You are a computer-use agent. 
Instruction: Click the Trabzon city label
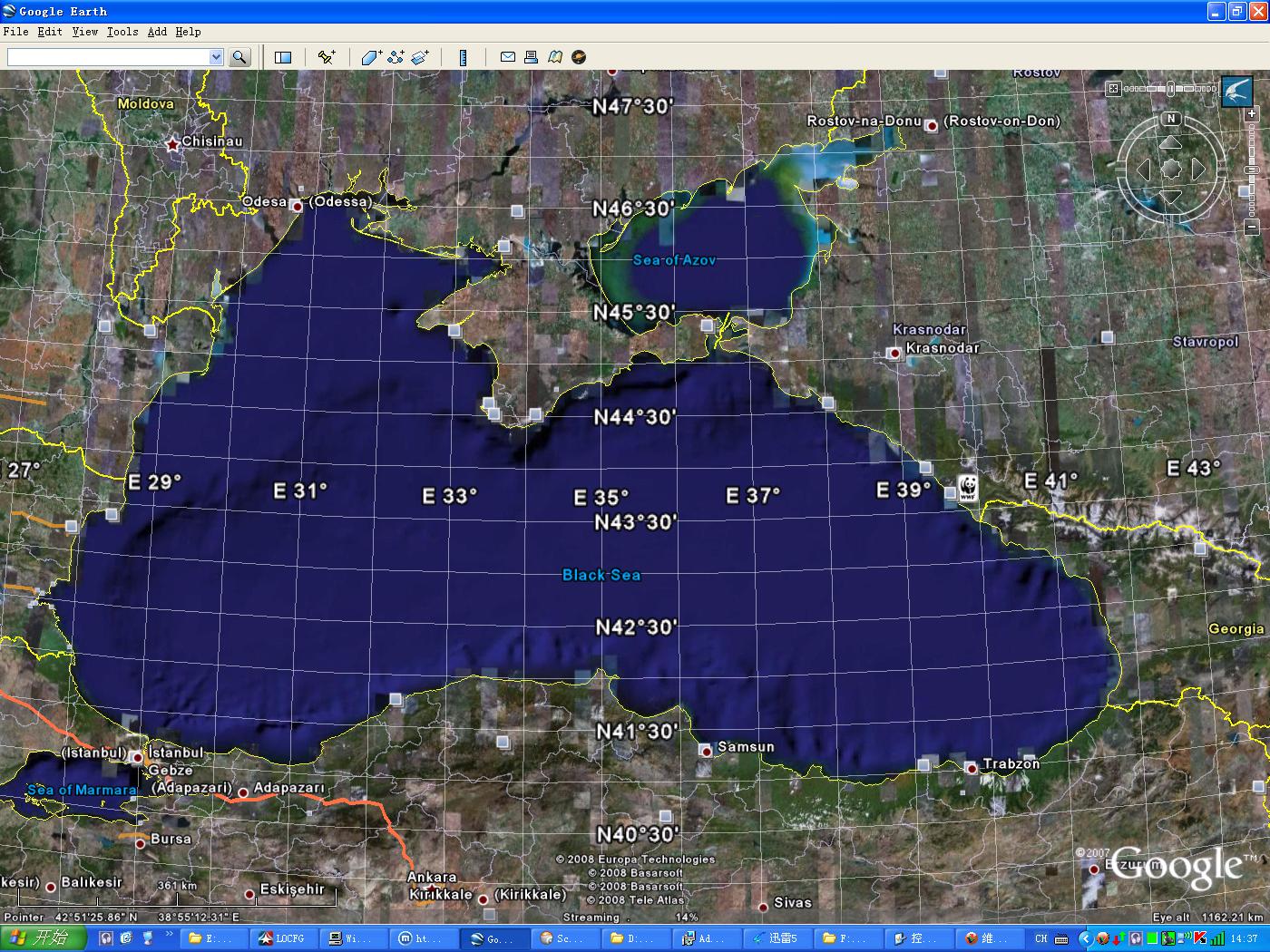coord(1011,763)
